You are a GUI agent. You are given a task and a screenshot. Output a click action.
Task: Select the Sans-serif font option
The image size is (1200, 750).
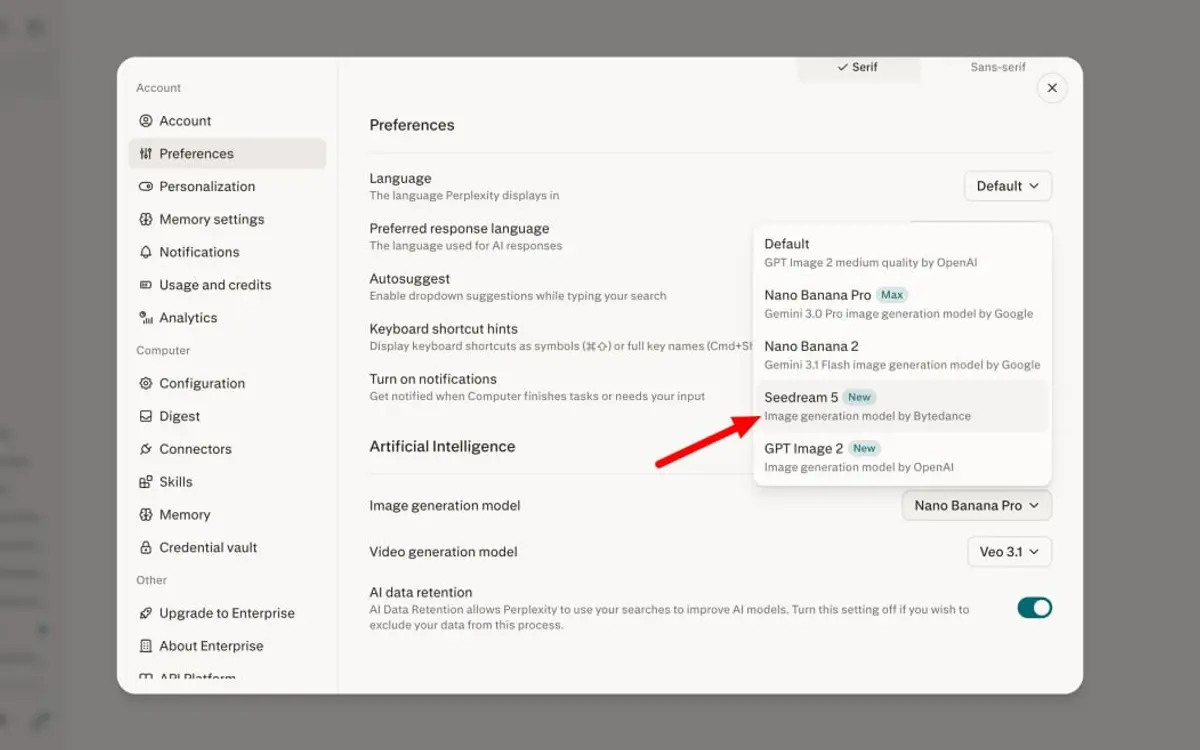point(998,68)
